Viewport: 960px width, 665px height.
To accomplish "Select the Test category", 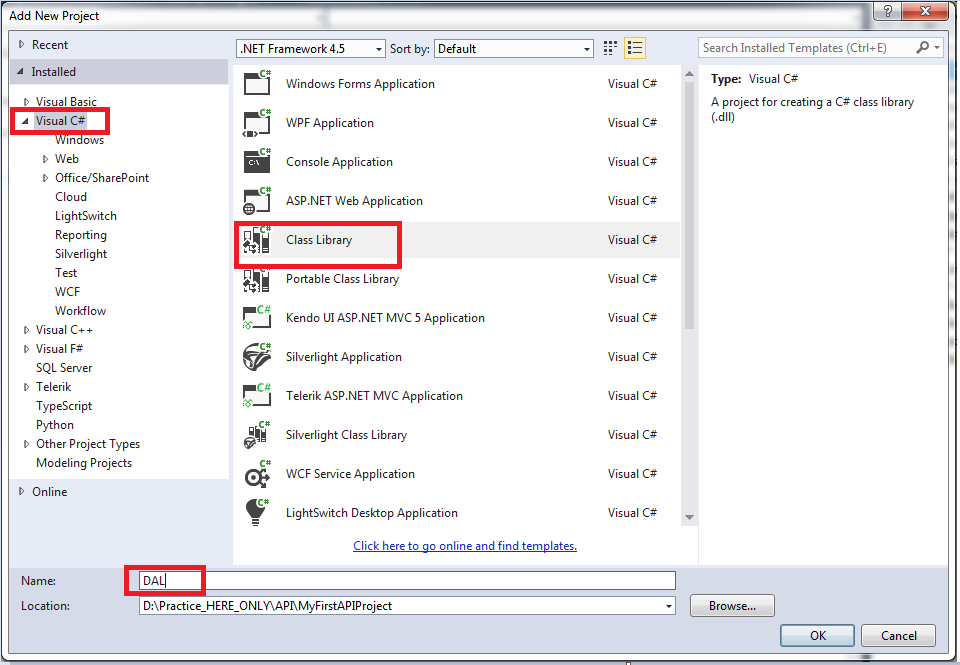I will click(x=66, y=273).
